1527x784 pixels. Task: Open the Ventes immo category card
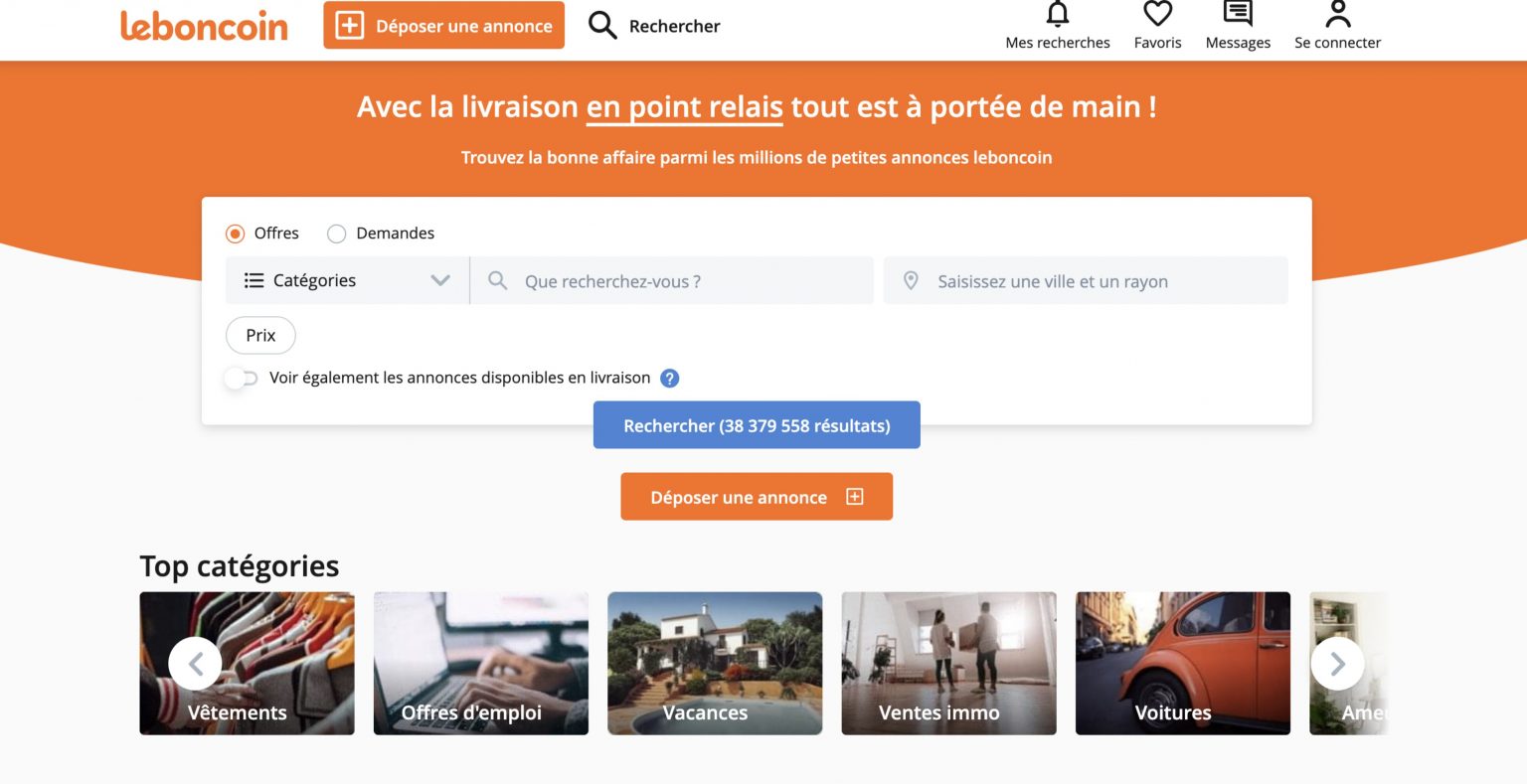pyautogui.click(x=948, y=664)
